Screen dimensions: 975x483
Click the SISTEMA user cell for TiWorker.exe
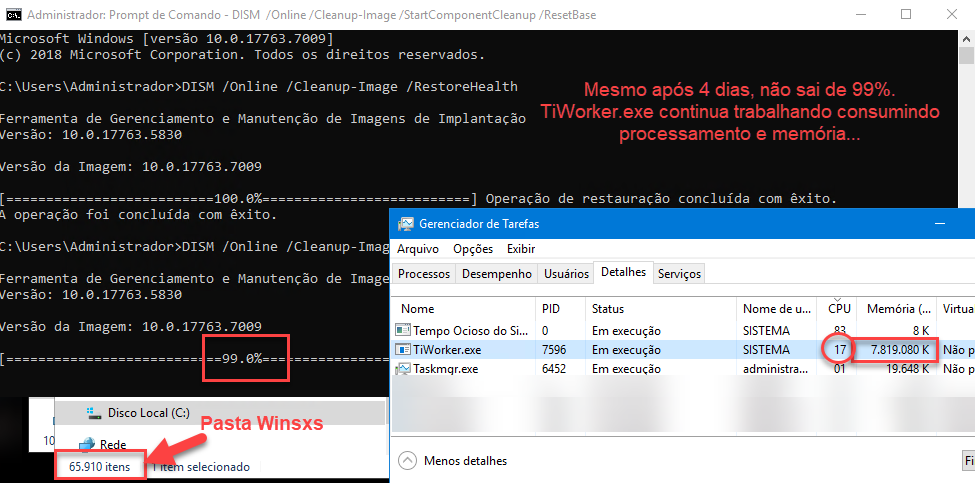766,350
